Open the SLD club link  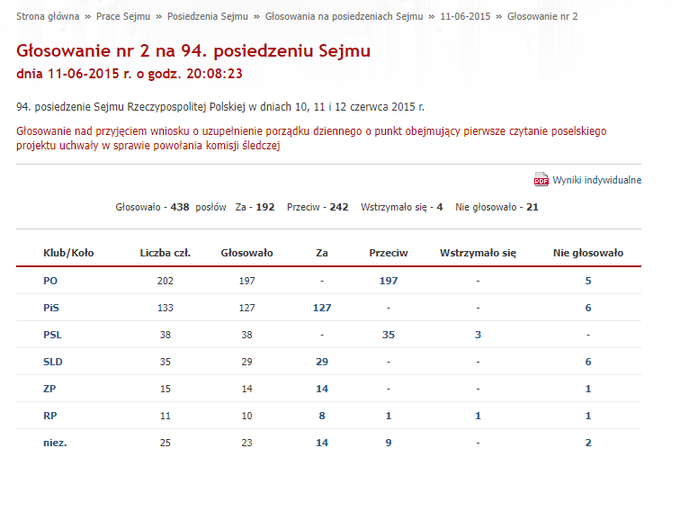(53, 362)
